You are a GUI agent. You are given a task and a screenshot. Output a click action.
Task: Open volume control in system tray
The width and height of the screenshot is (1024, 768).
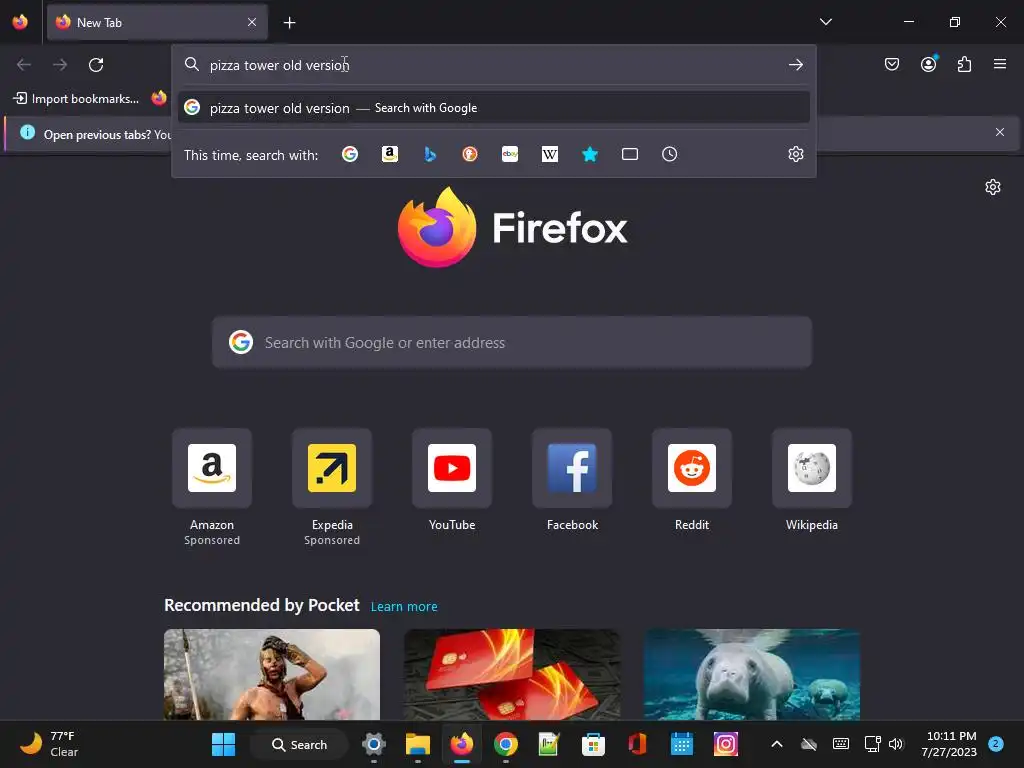(x=896, y=744)
